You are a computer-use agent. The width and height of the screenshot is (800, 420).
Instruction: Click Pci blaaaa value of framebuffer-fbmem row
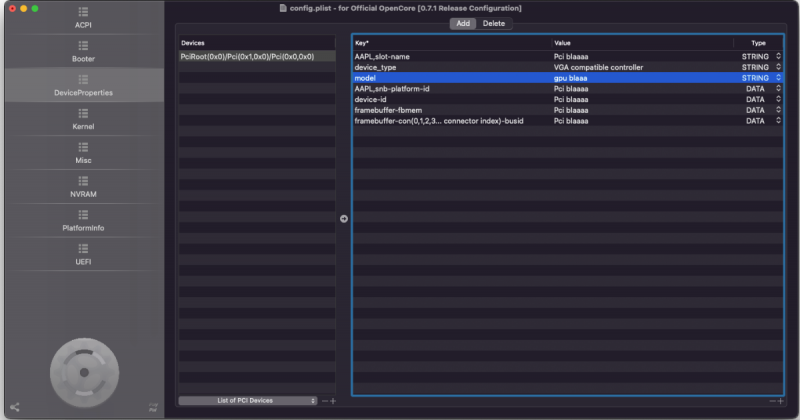[x=571, y=110]
